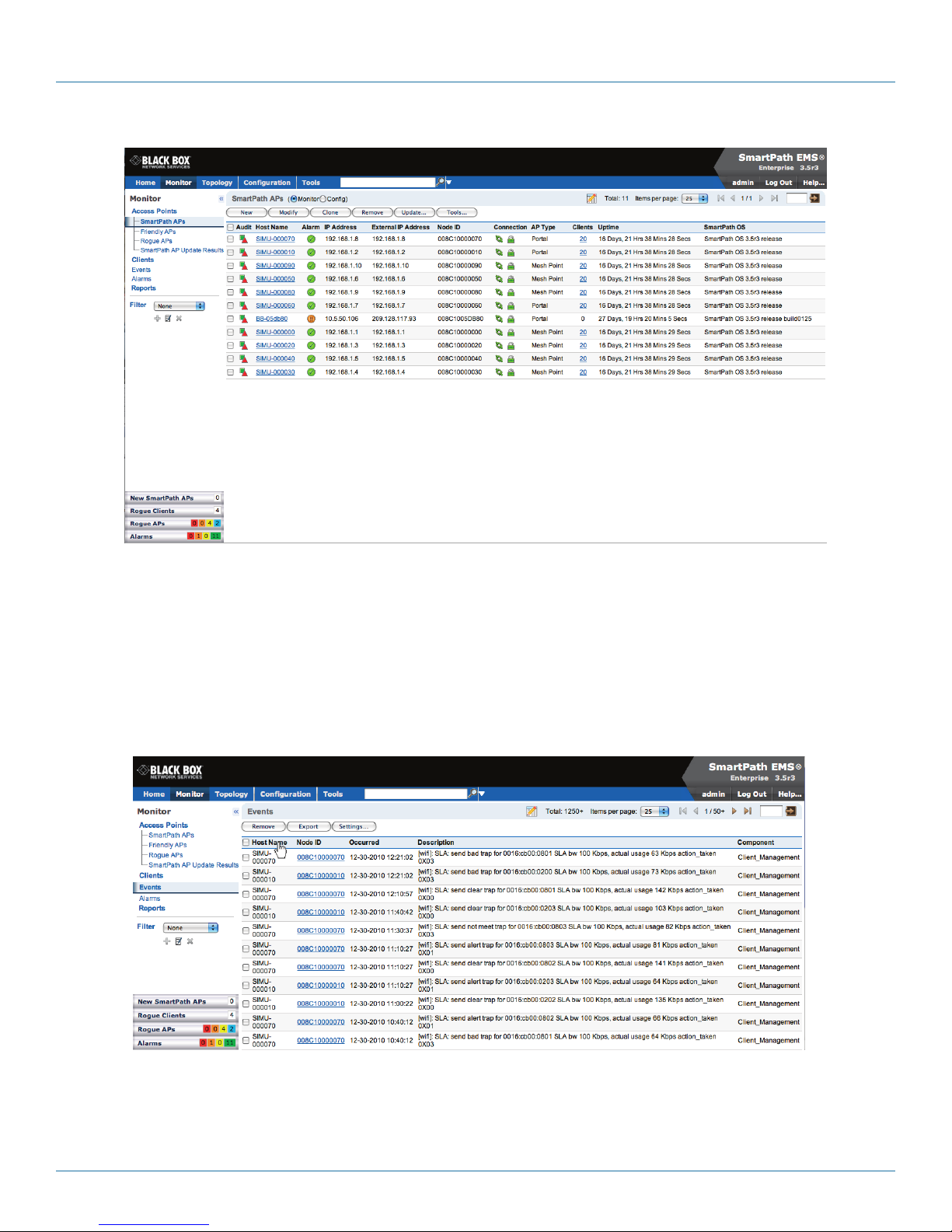The image size is (952, 1232).
Task: Go to the previous page of the Events list
Action: coord(696,811)
